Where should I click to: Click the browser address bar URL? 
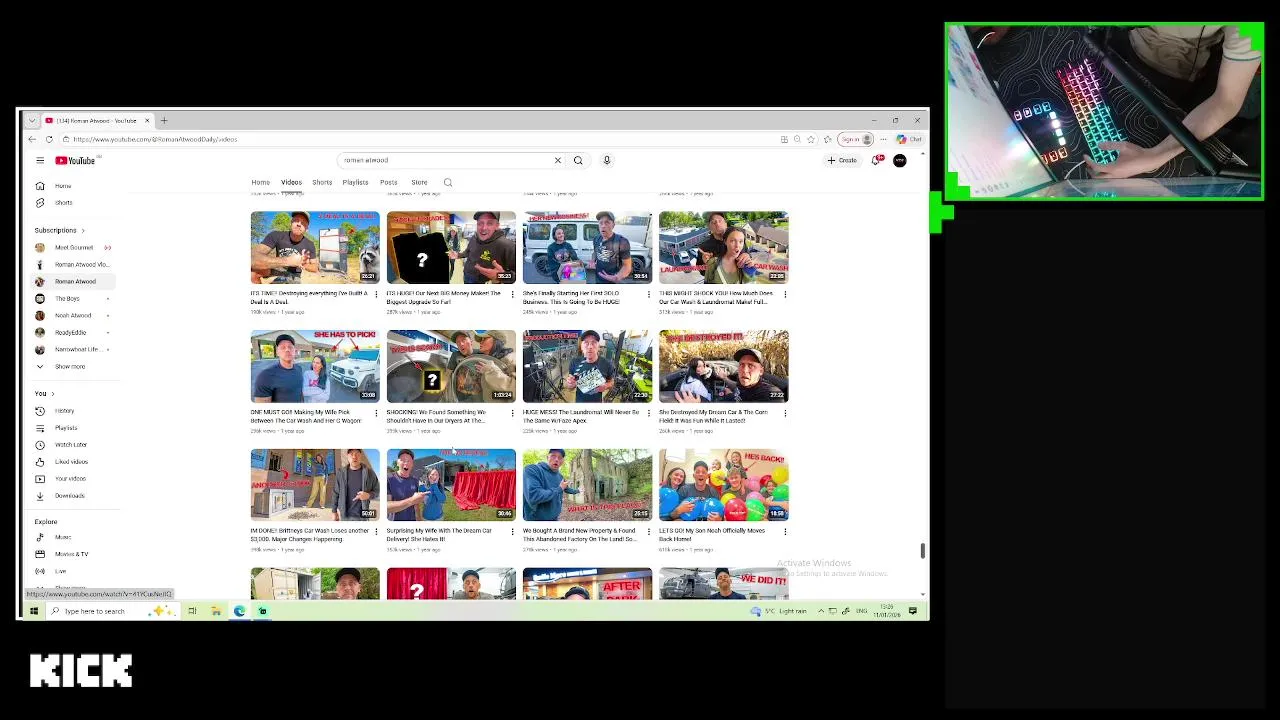point(155,139)
